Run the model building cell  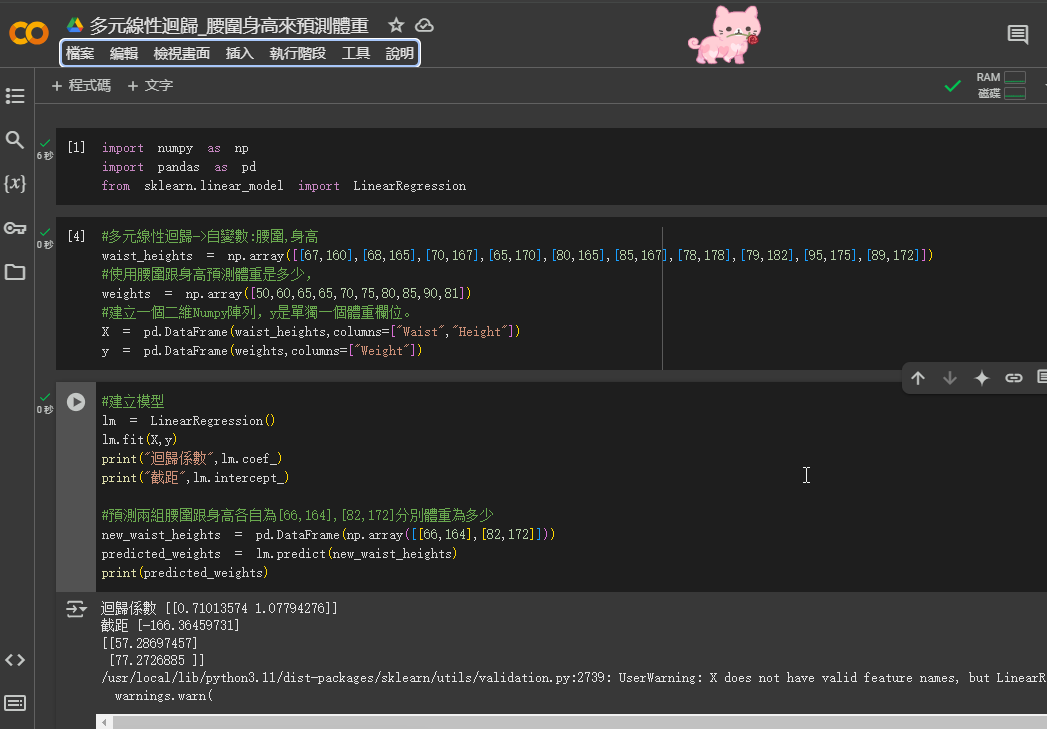[x=76, y=402]
